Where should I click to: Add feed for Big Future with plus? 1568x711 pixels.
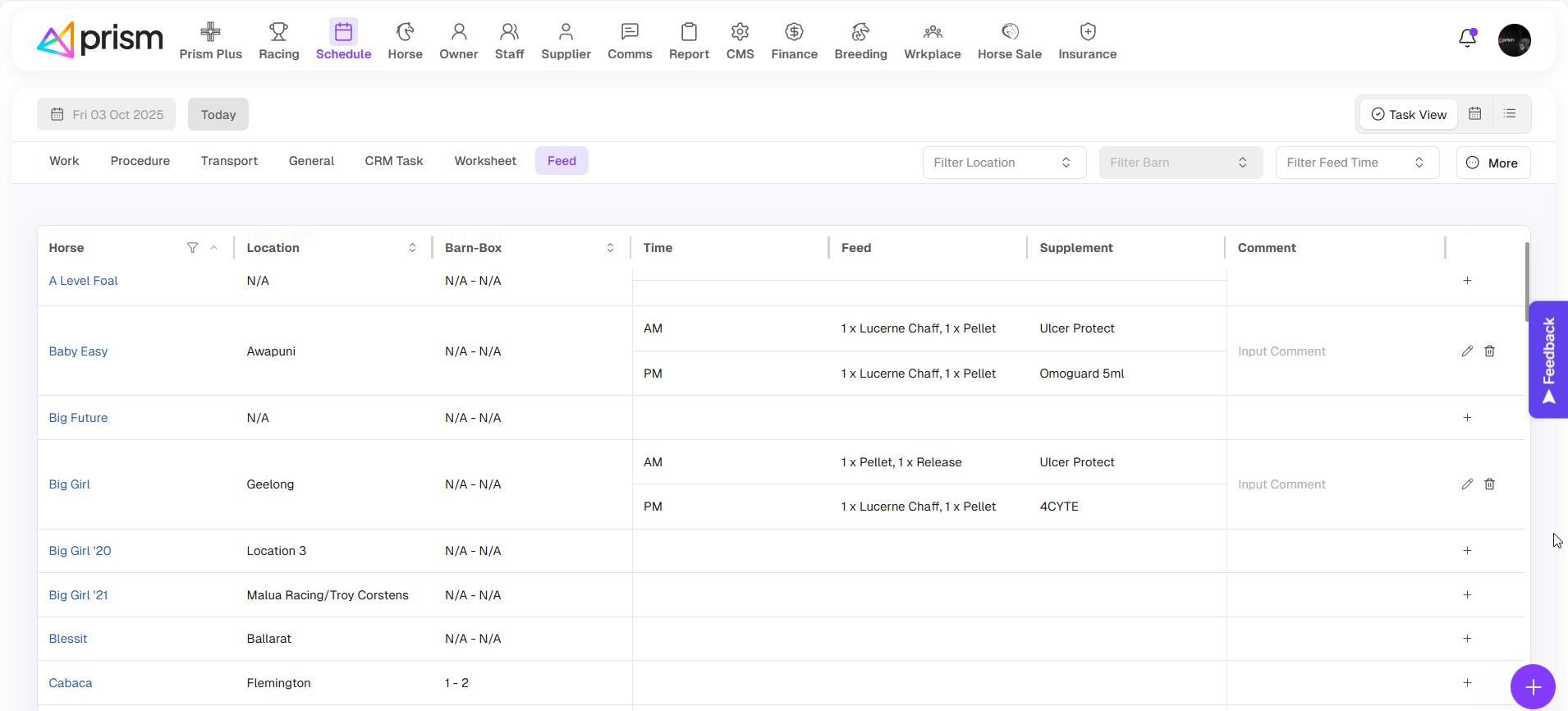pyautogui.click(x=1467, y=418)
